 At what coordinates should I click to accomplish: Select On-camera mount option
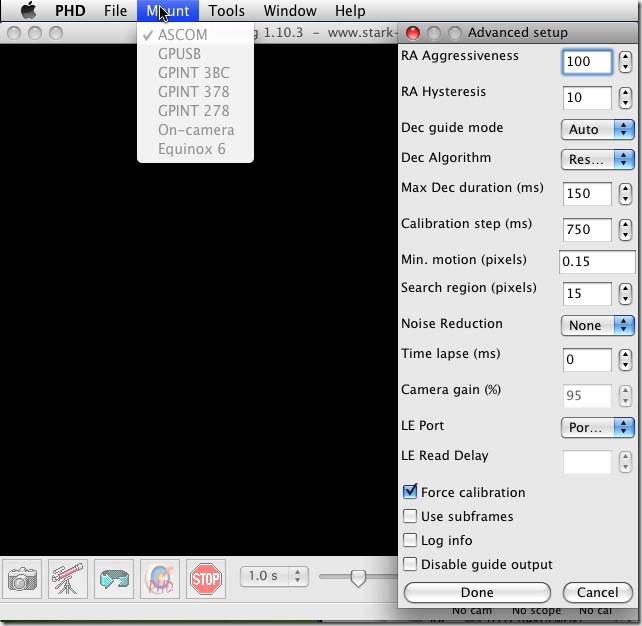point(195,130)
